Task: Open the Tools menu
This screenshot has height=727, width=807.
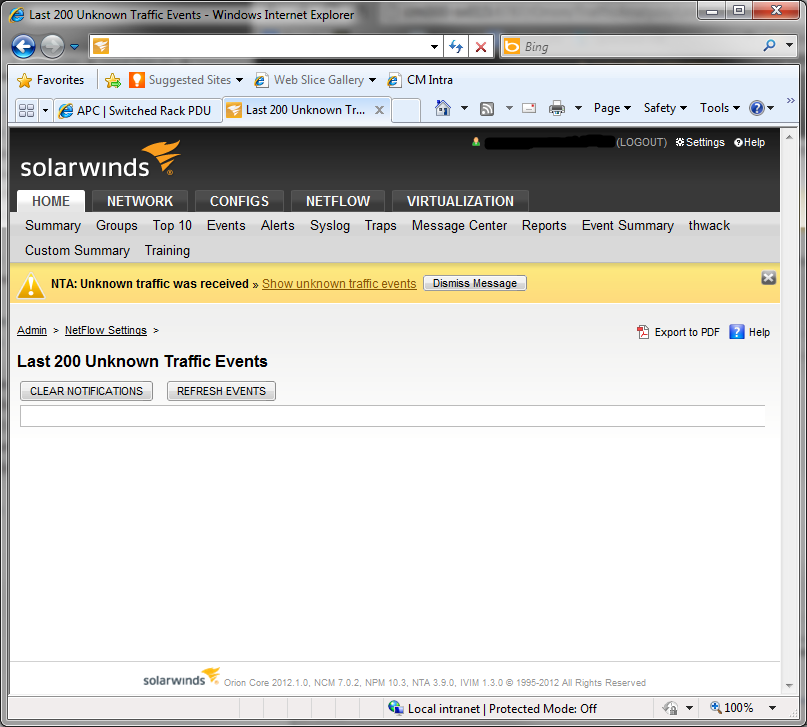Action: (720, 108)
